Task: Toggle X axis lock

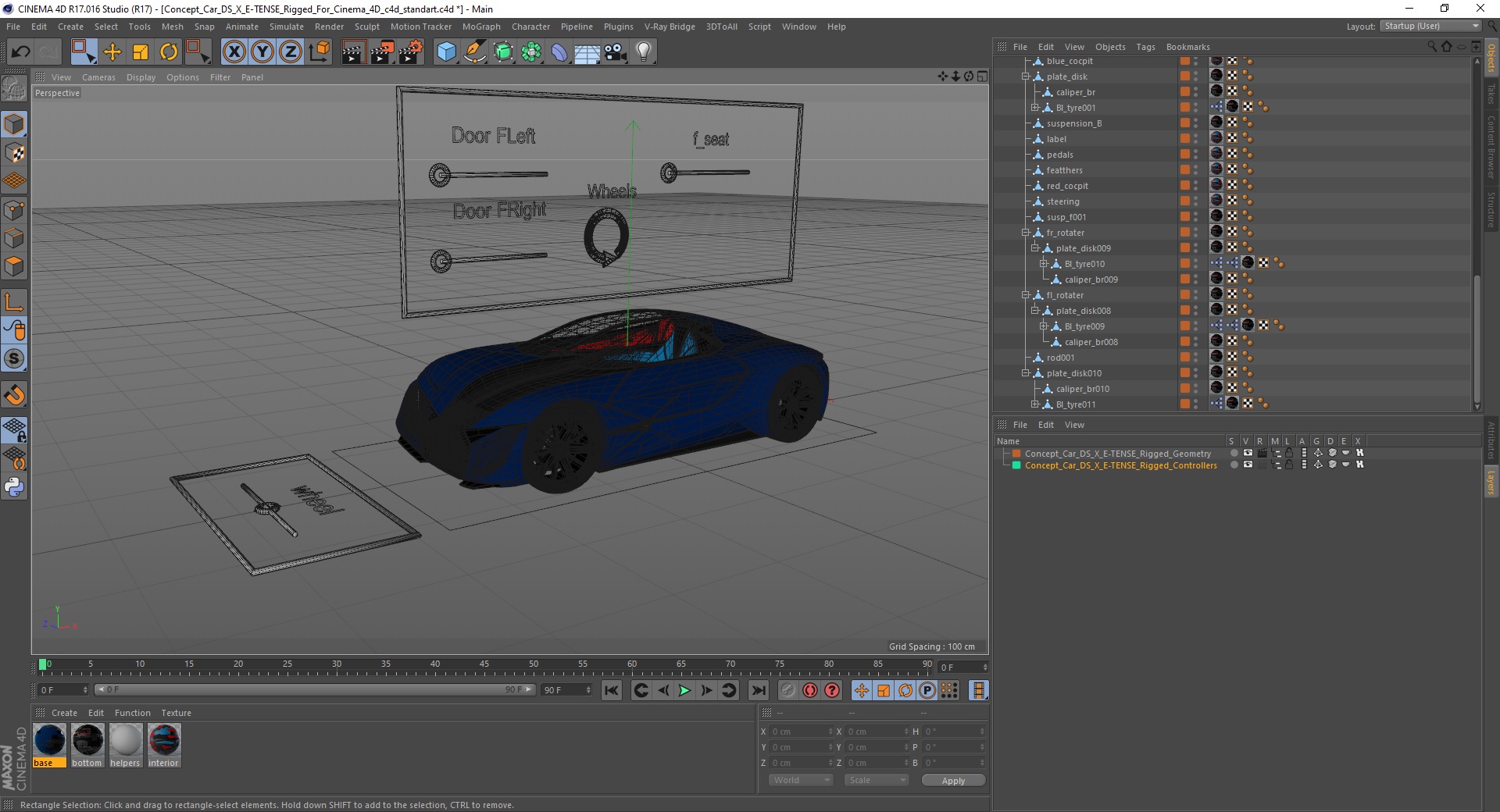Action: coord(234,52)
